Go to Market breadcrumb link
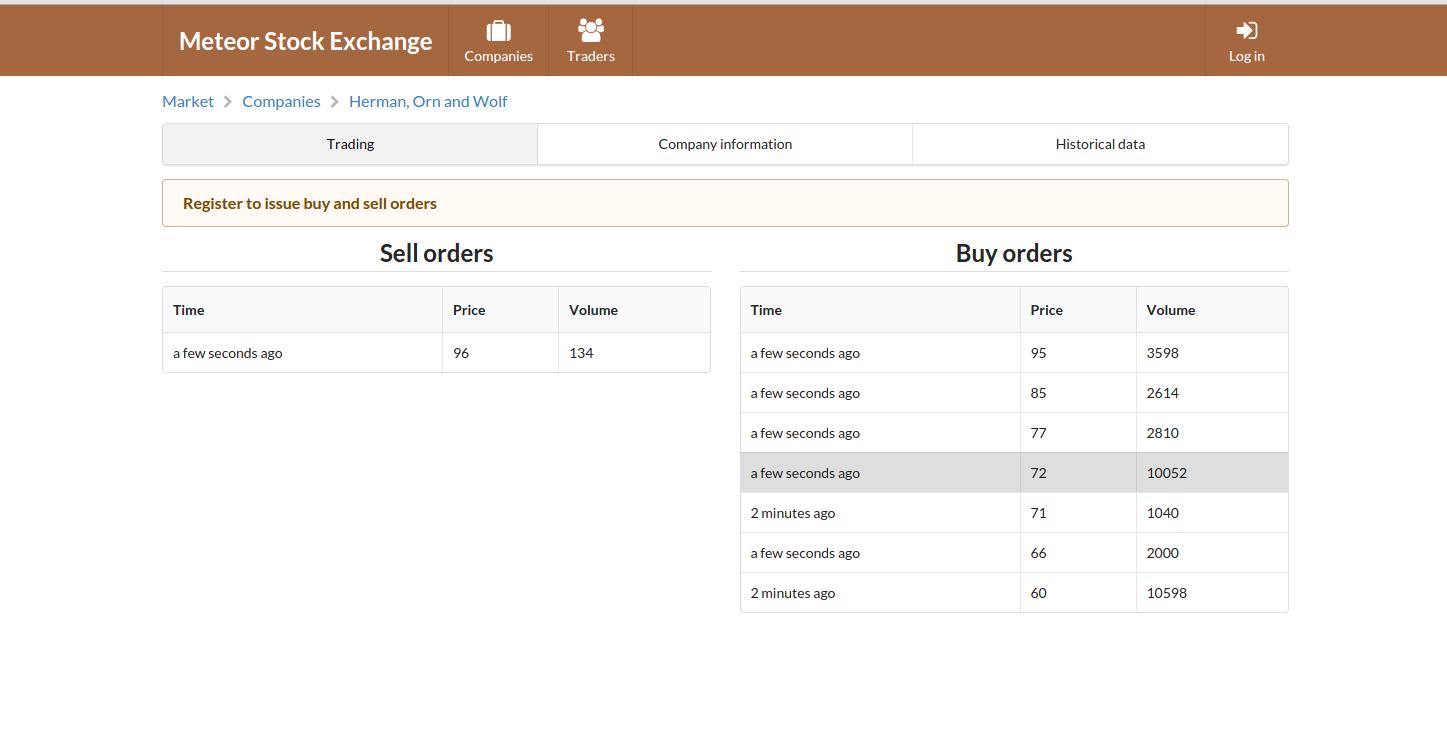1447x755 pixels. point(188,101)
